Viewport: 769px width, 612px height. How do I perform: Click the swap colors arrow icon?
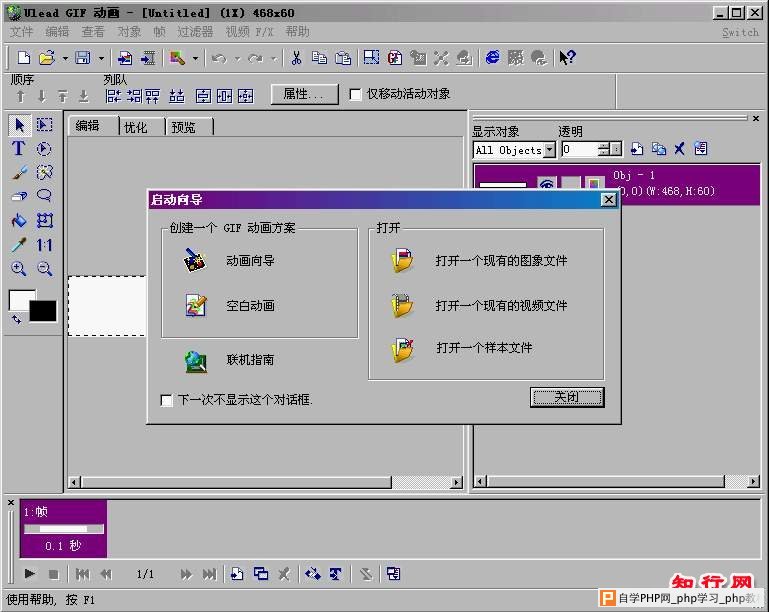[x=17, y=319]
